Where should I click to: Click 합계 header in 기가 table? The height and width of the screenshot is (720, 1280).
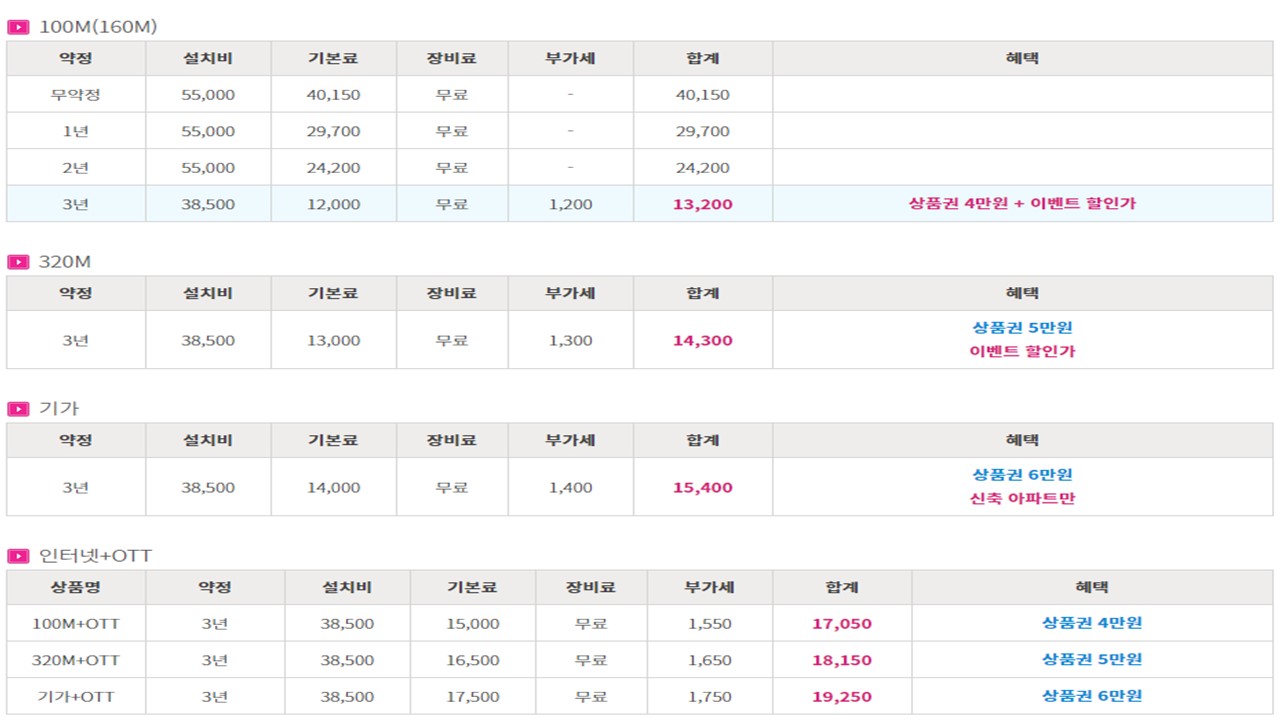[703, 440]
